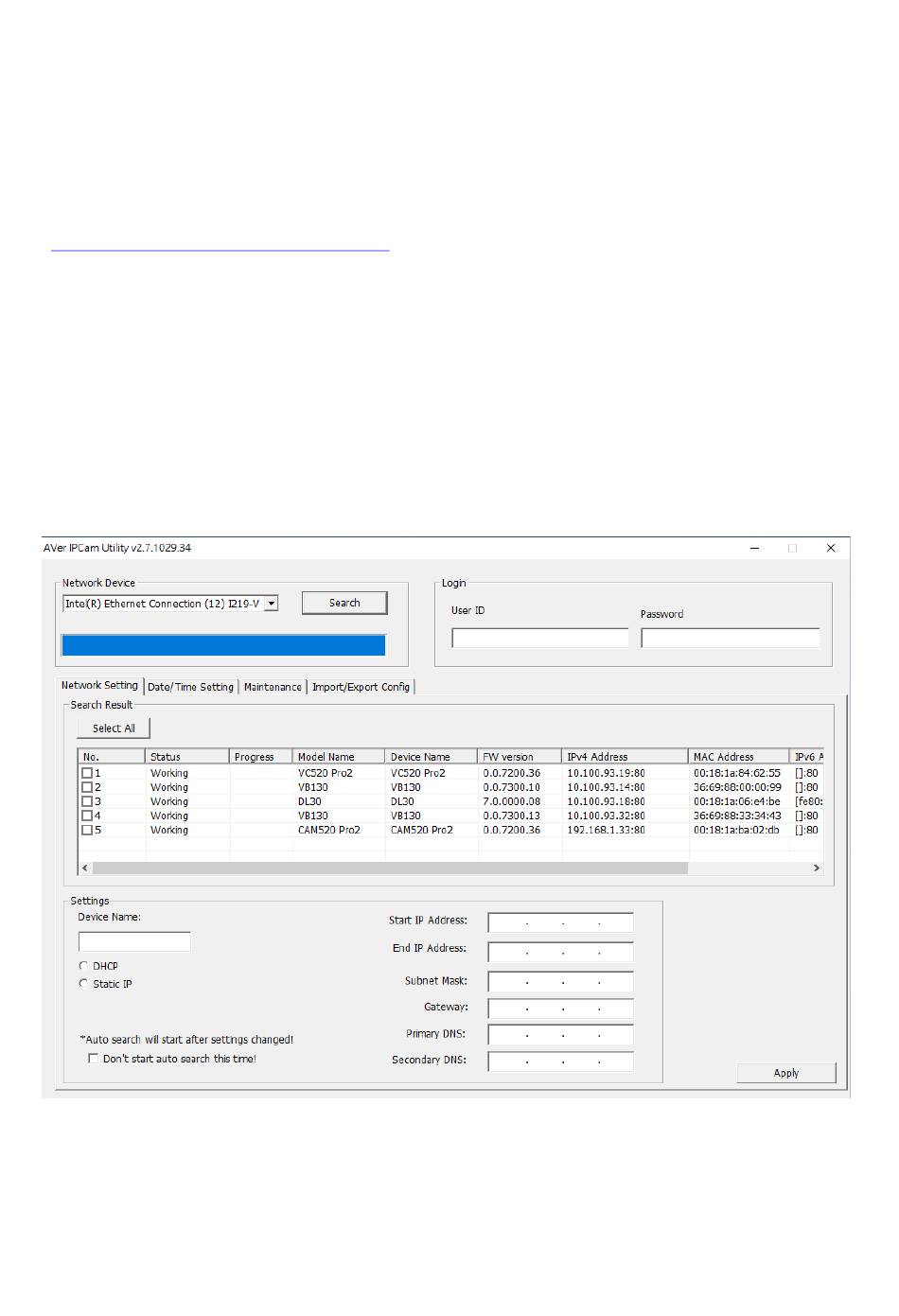Screen dimensions: 899x1316
Task: Click the Primary DNS field
Action: [x=560, y=1036]
